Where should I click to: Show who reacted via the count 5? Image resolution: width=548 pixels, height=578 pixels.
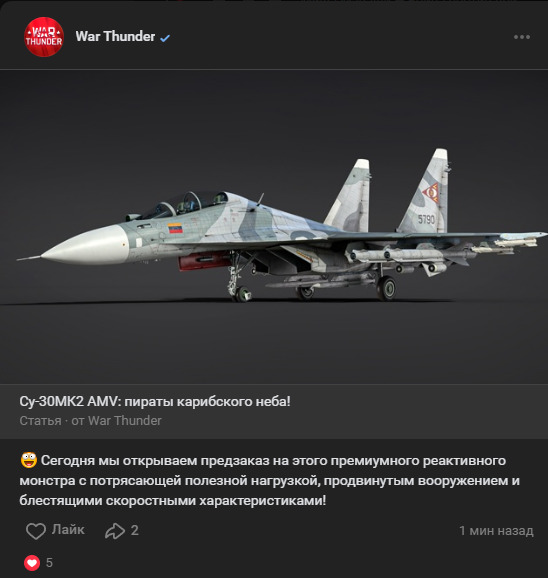49,563
